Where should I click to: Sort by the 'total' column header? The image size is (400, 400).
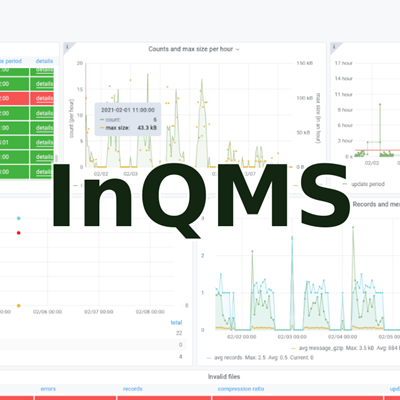176,322
